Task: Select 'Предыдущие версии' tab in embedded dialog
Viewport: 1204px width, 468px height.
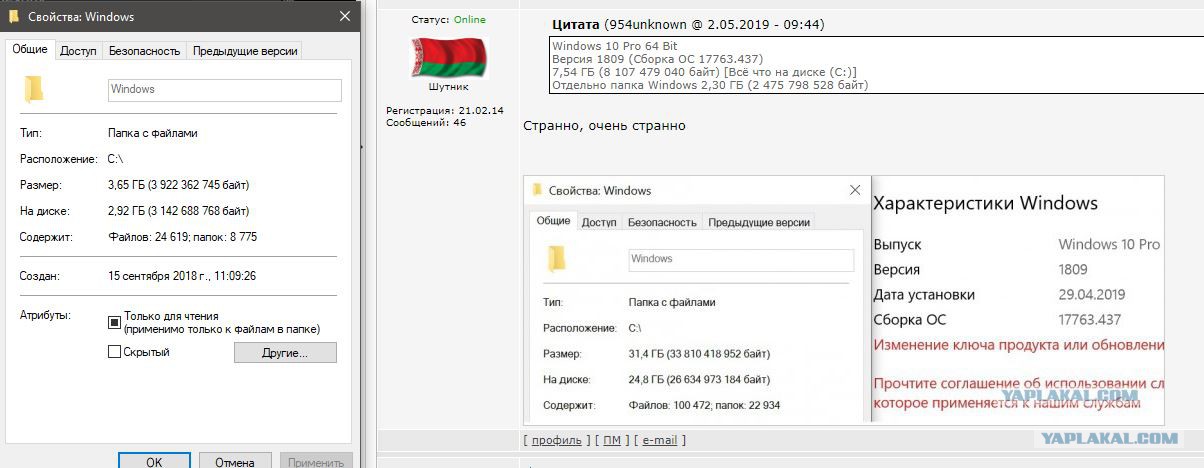Action: (x=759, y=222)
